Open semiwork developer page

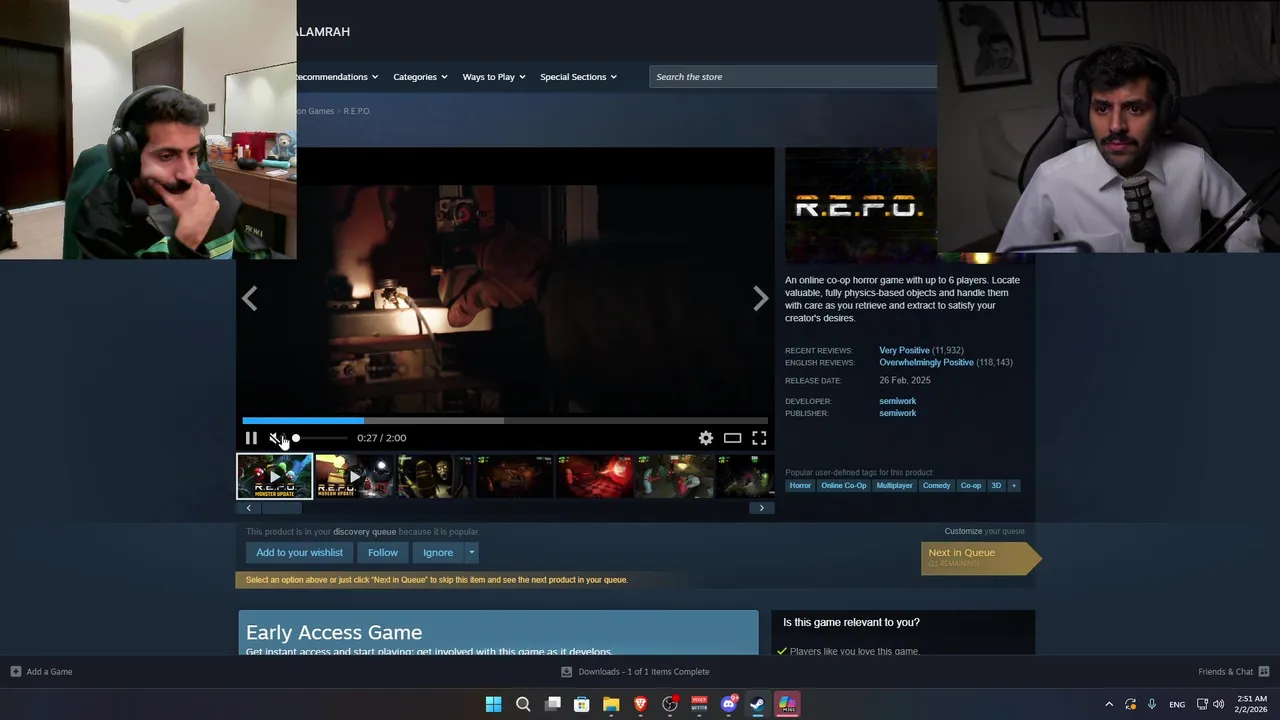tap(897, 401)
